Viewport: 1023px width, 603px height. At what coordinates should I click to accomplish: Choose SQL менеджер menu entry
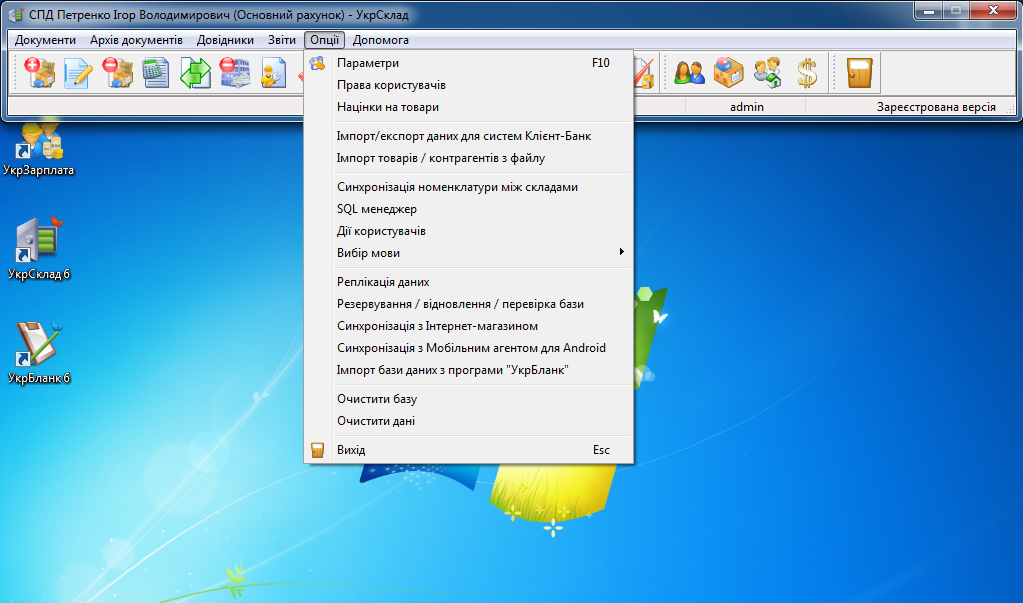377,209
